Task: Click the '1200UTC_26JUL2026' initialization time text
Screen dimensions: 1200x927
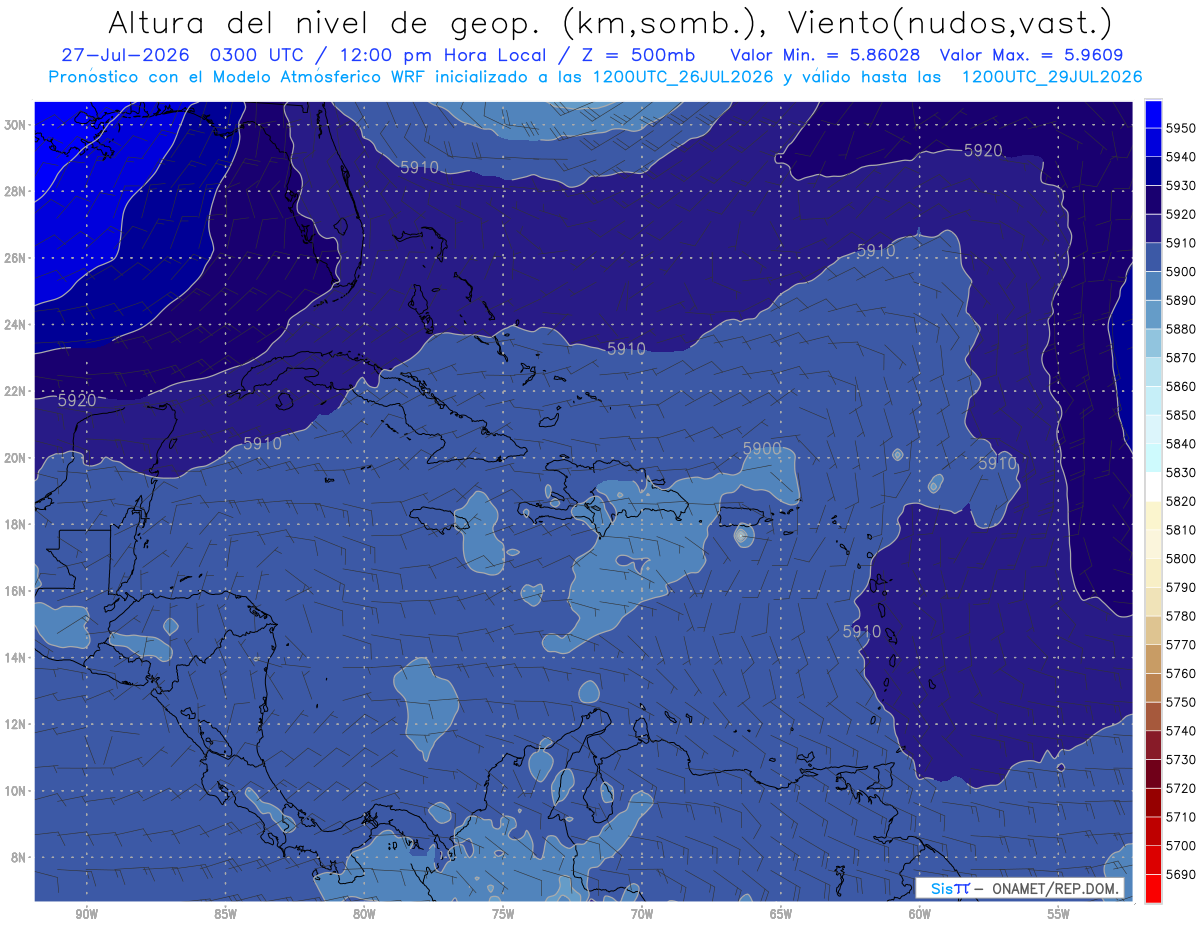Action: point(683,76)
